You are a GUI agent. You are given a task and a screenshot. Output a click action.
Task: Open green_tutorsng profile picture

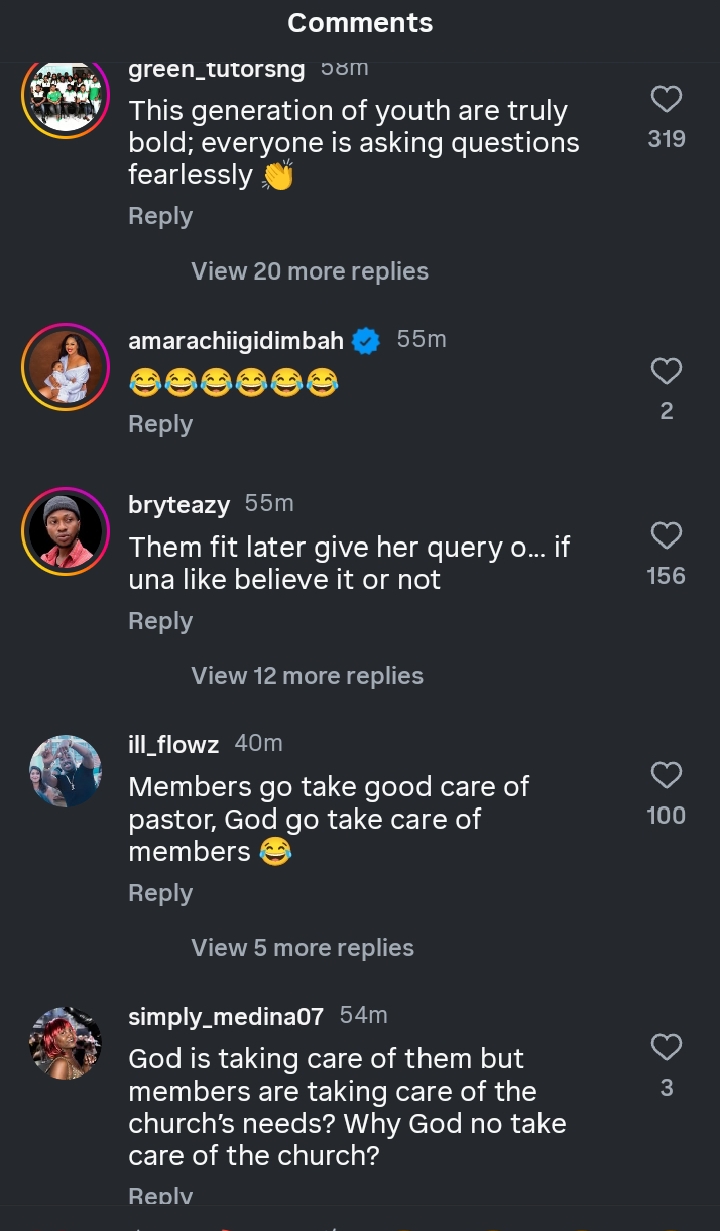pyautogui.click(x=65, y=96)
